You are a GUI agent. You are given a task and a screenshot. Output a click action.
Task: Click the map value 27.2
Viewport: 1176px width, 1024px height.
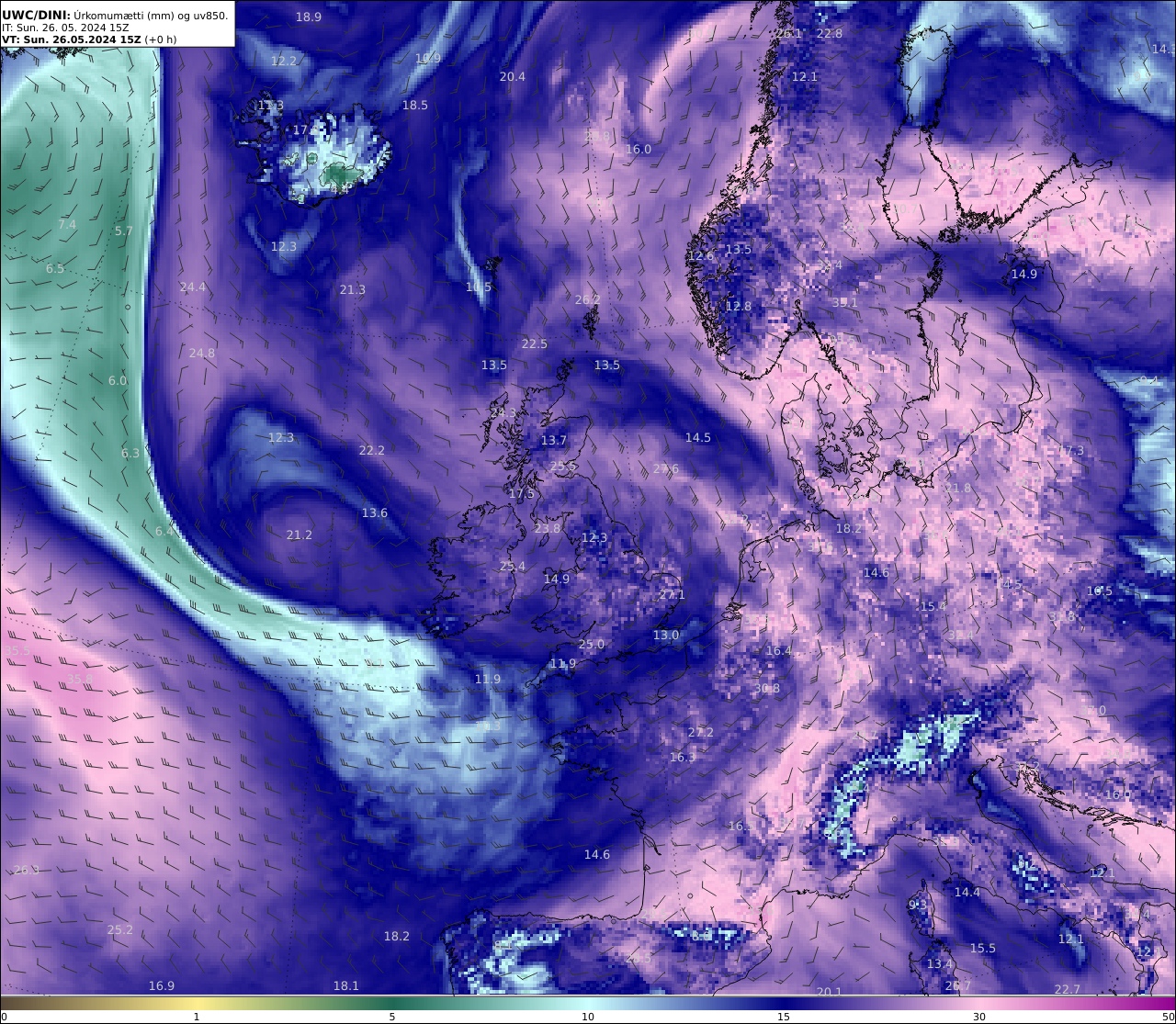tap(701, 733)
